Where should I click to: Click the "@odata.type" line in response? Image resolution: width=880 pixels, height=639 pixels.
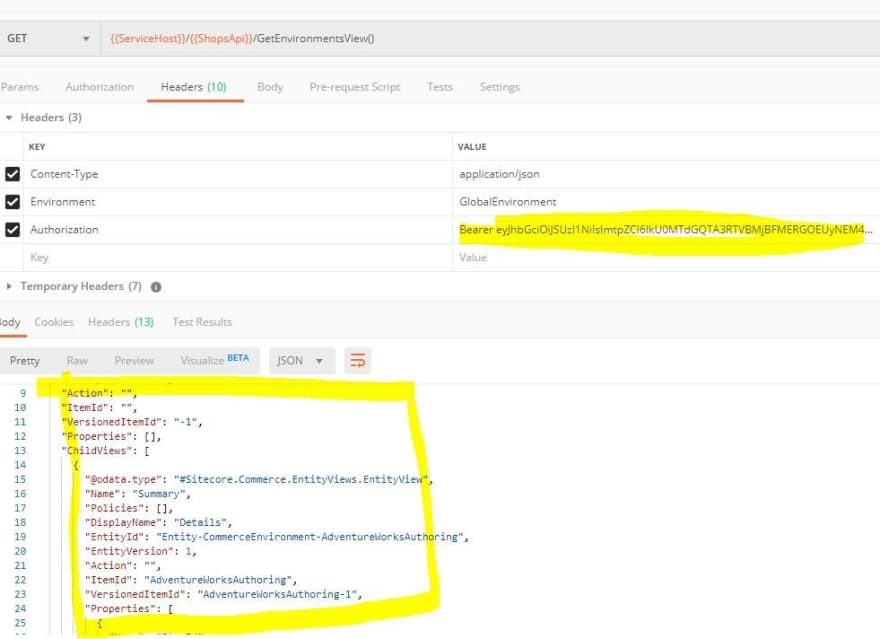[259, 479]
